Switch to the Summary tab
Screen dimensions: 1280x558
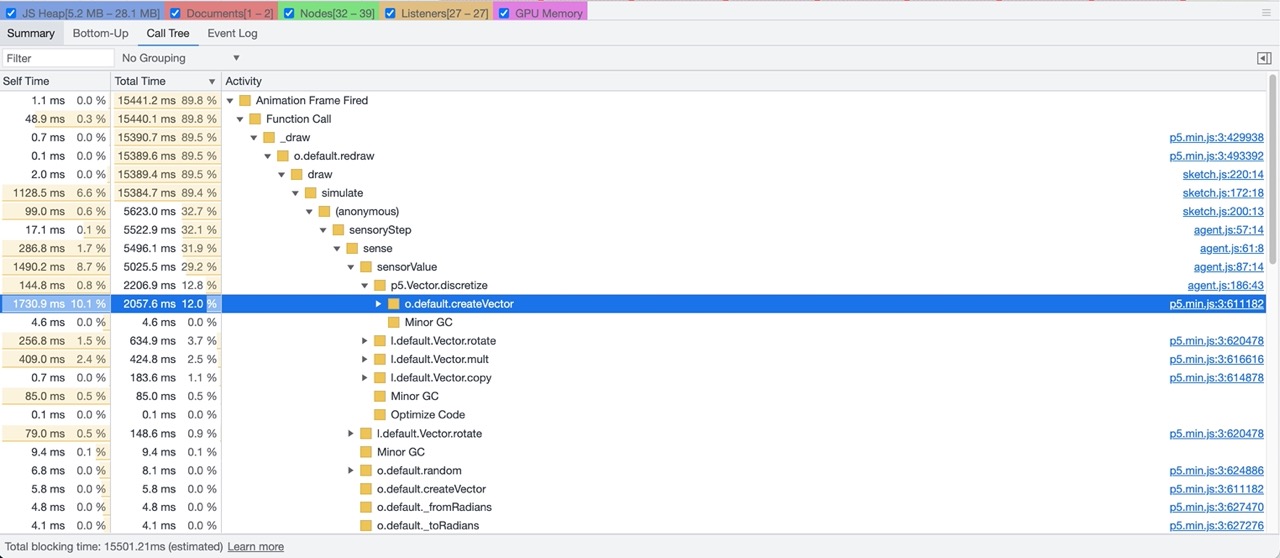[31, 33]
